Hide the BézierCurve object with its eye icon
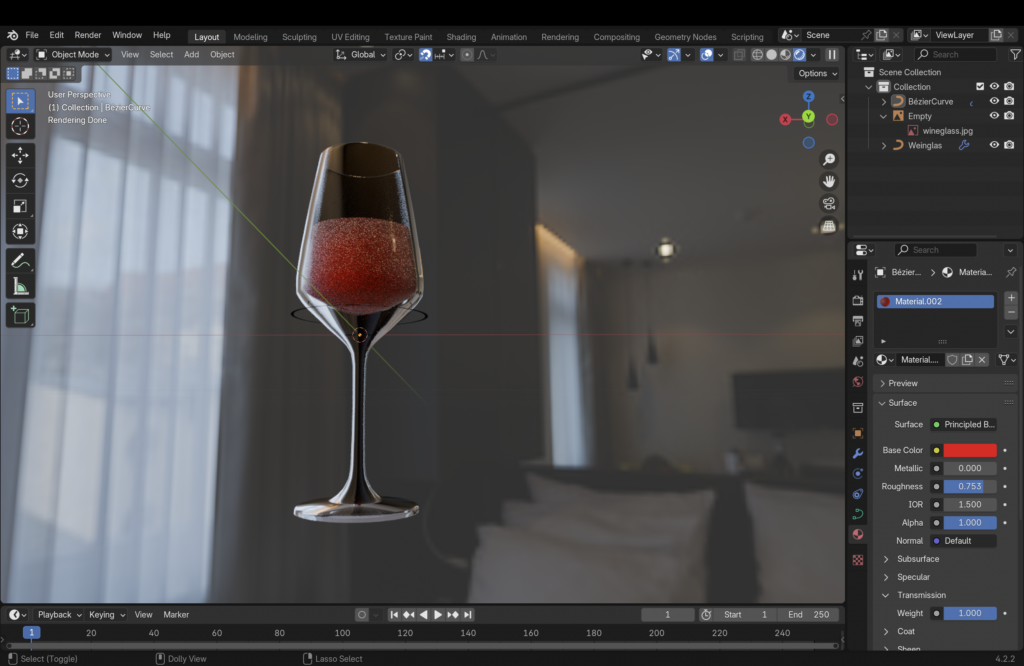This screenshot has height=666, width=1024. [x=994, y=101]
